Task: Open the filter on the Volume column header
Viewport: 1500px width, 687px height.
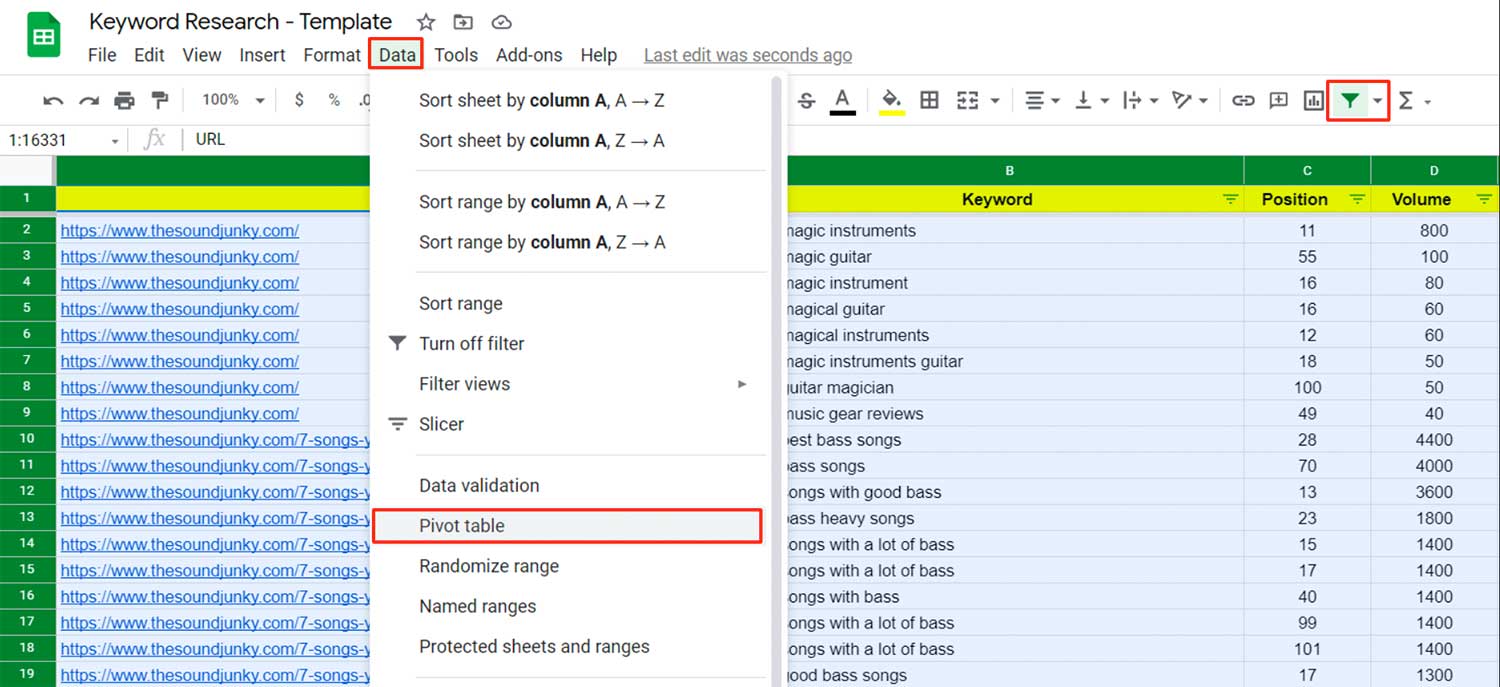Action: (1485, 200)
